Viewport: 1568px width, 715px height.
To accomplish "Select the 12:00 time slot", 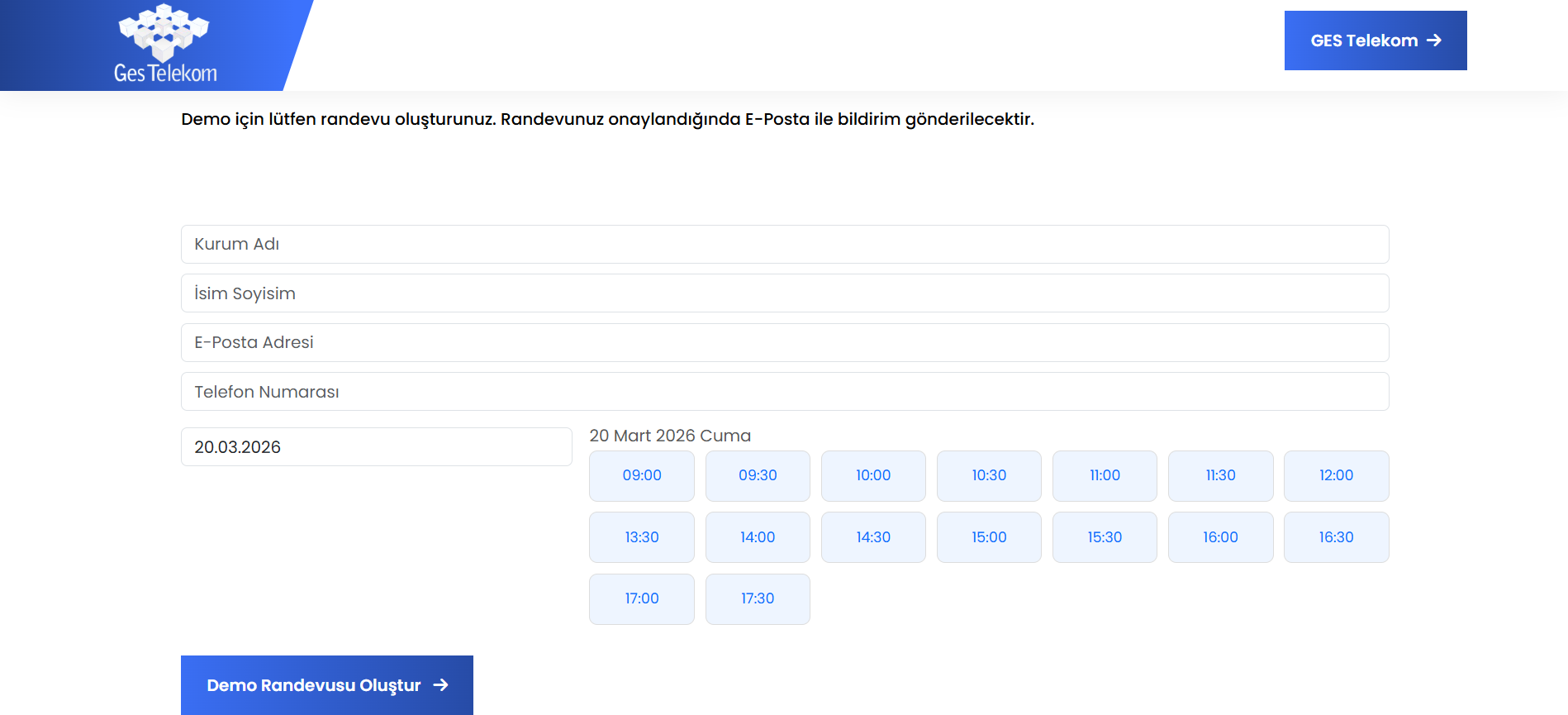I will (x=1335, y=476).
